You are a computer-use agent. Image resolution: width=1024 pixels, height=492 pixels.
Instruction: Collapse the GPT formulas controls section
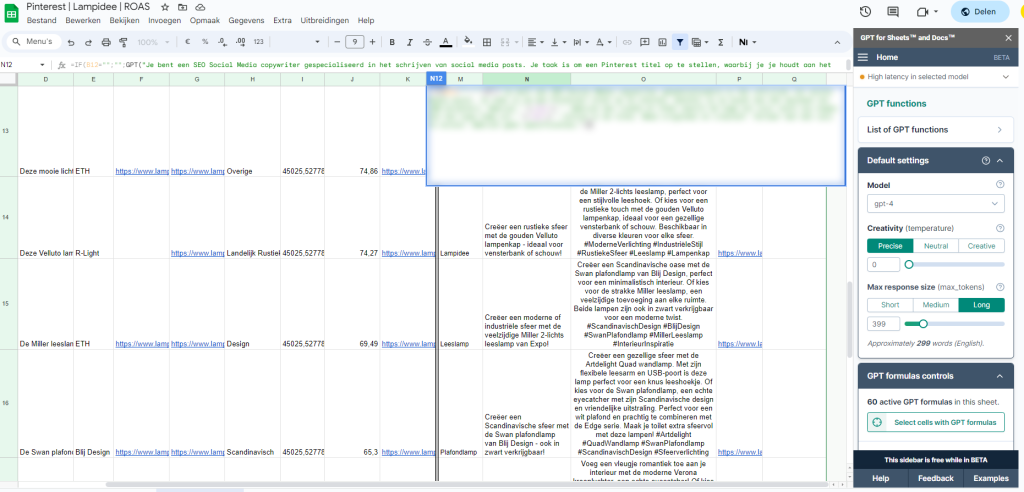click(x=1000, y=376)
